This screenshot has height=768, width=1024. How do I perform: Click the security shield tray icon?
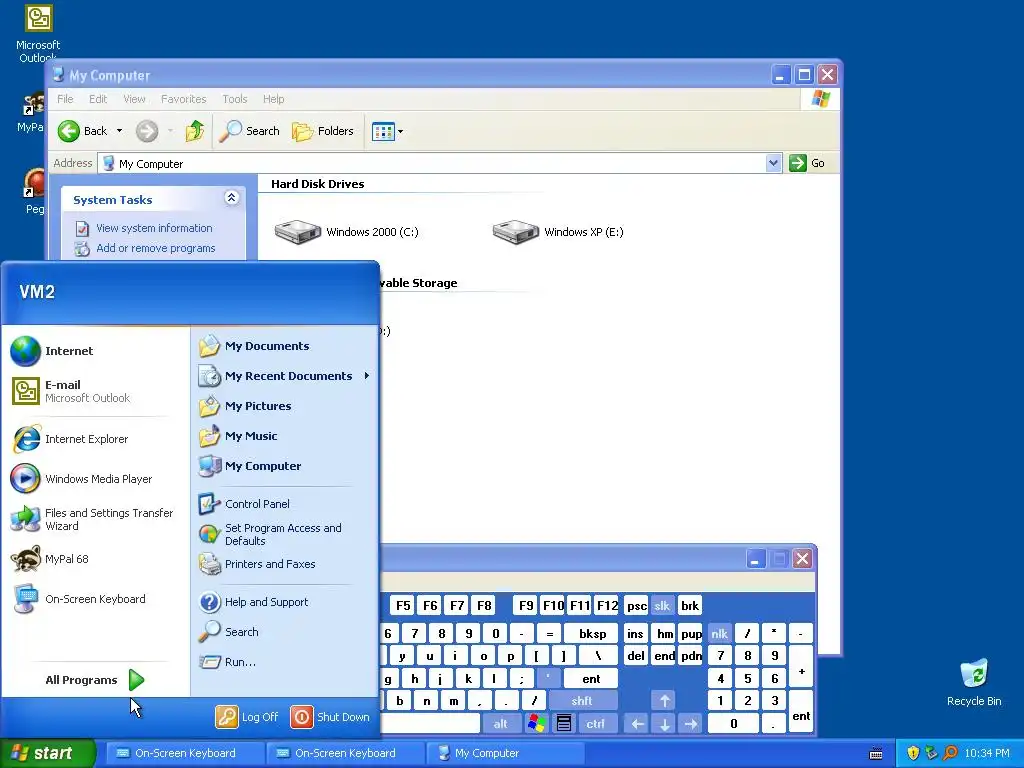tap(913, 753)
